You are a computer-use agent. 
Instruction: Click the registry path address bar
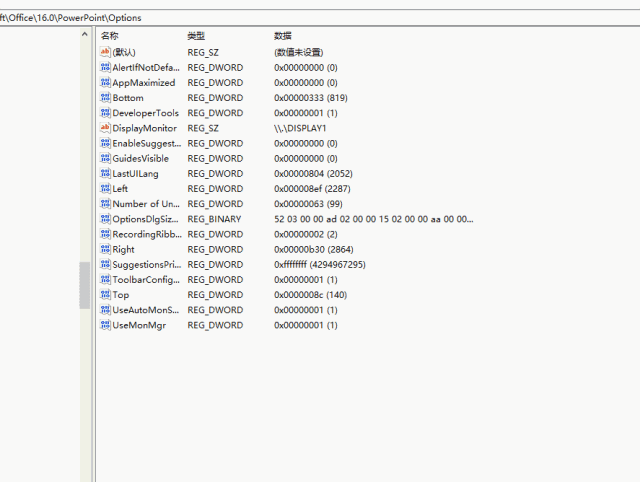[320, 18]
